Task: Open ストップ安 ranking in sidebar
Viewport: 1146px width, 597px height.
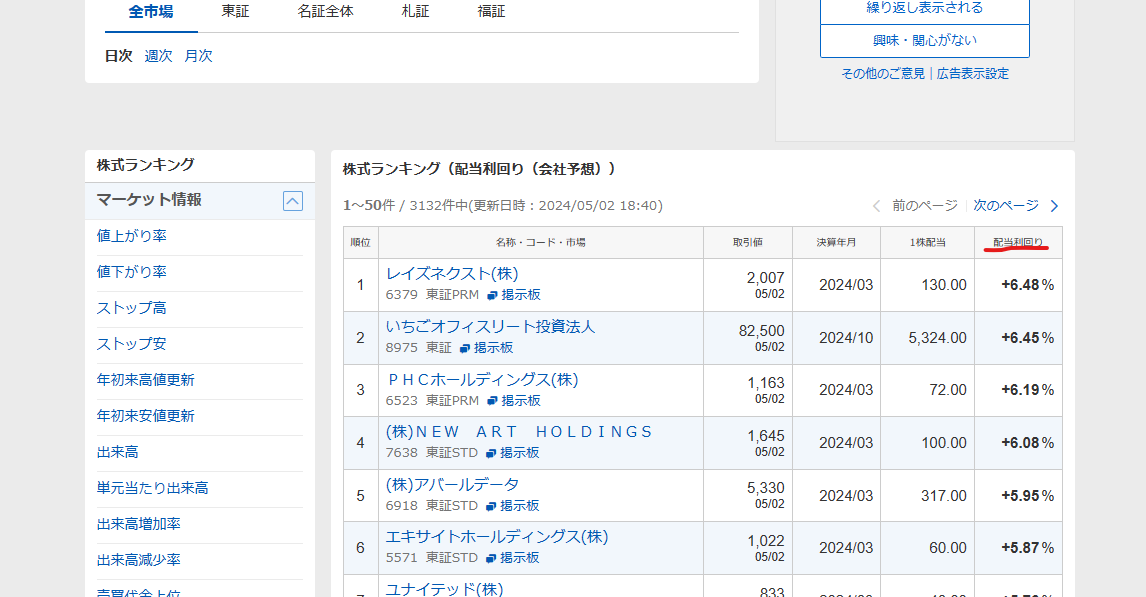Action: (132, 344)
